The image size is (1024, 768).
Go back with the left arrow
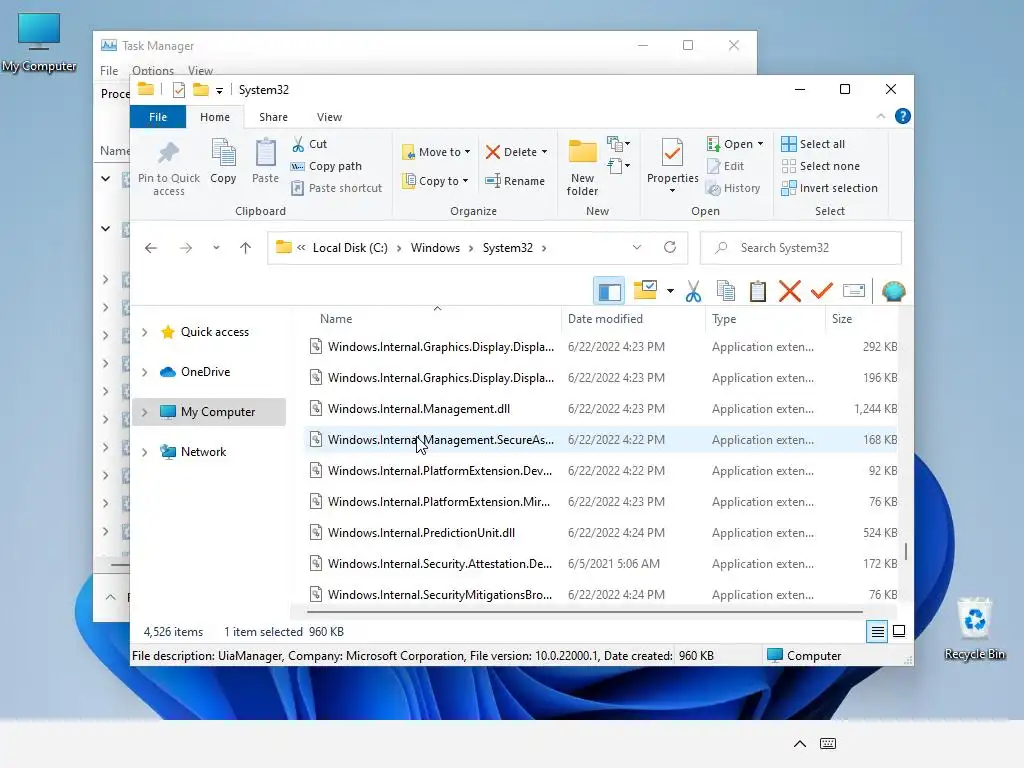[151, 248]
